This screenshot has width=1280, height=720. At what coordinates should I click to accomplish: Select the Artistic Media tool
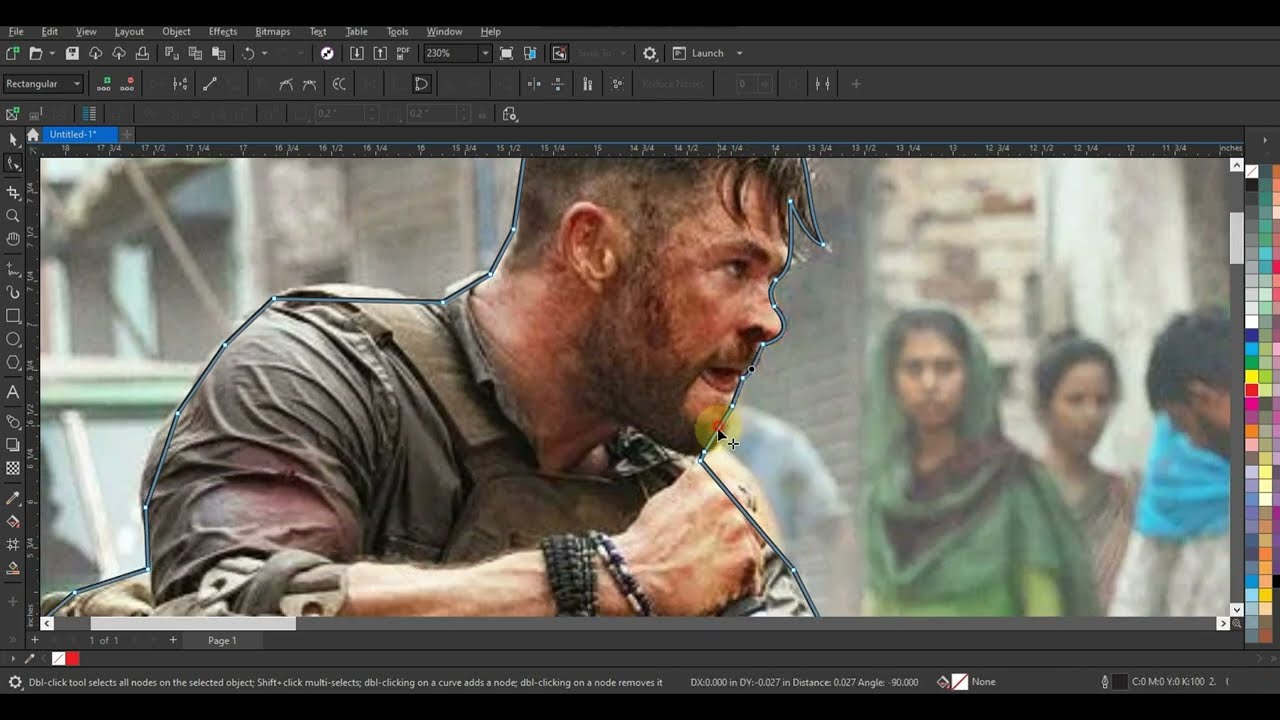(x=13, y=292)
